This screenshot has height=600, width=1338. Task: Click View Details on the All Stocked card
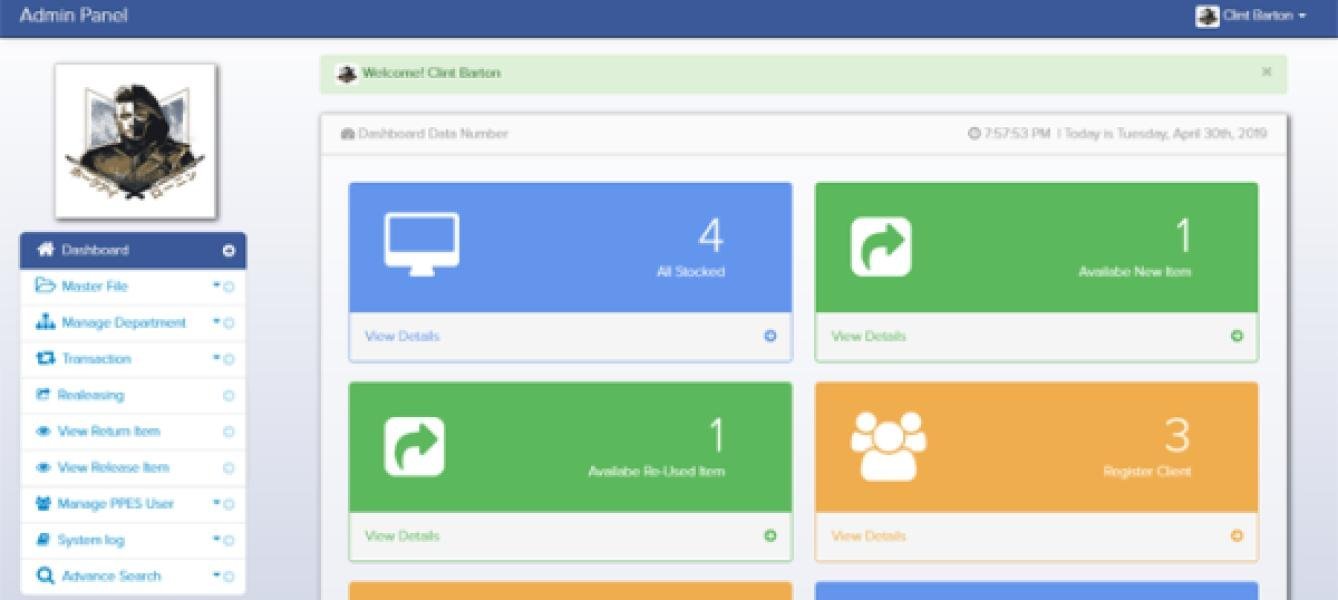pyautogui.click(x=404, y=336)
